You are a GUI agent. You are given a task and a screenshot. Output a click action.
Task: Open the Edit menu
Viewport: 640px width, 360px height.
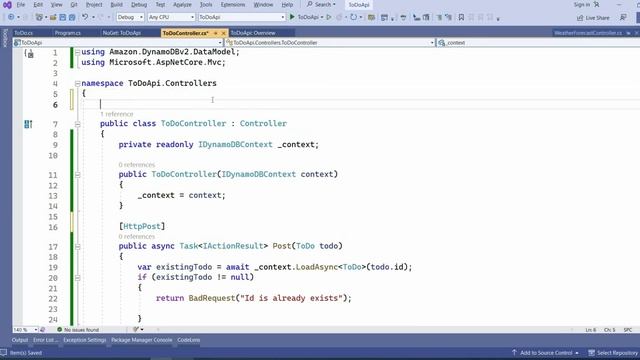coord(38,4)
